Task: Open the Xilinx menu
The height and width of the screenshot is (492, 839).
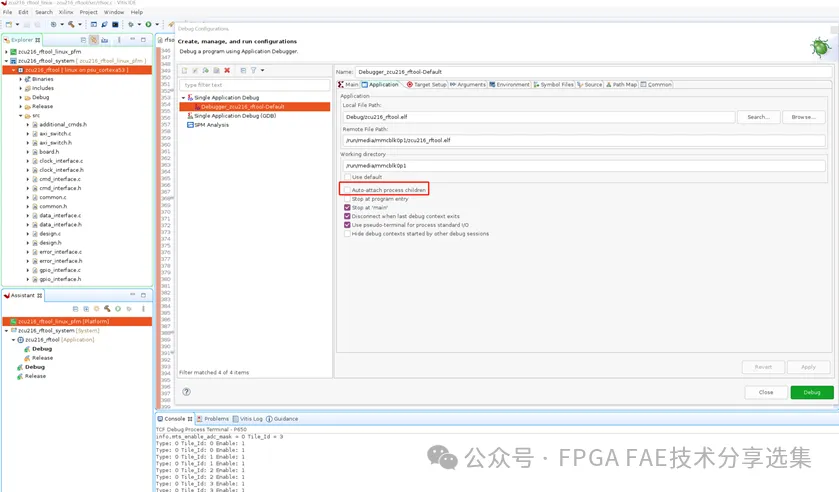Action: coord(66,12)
